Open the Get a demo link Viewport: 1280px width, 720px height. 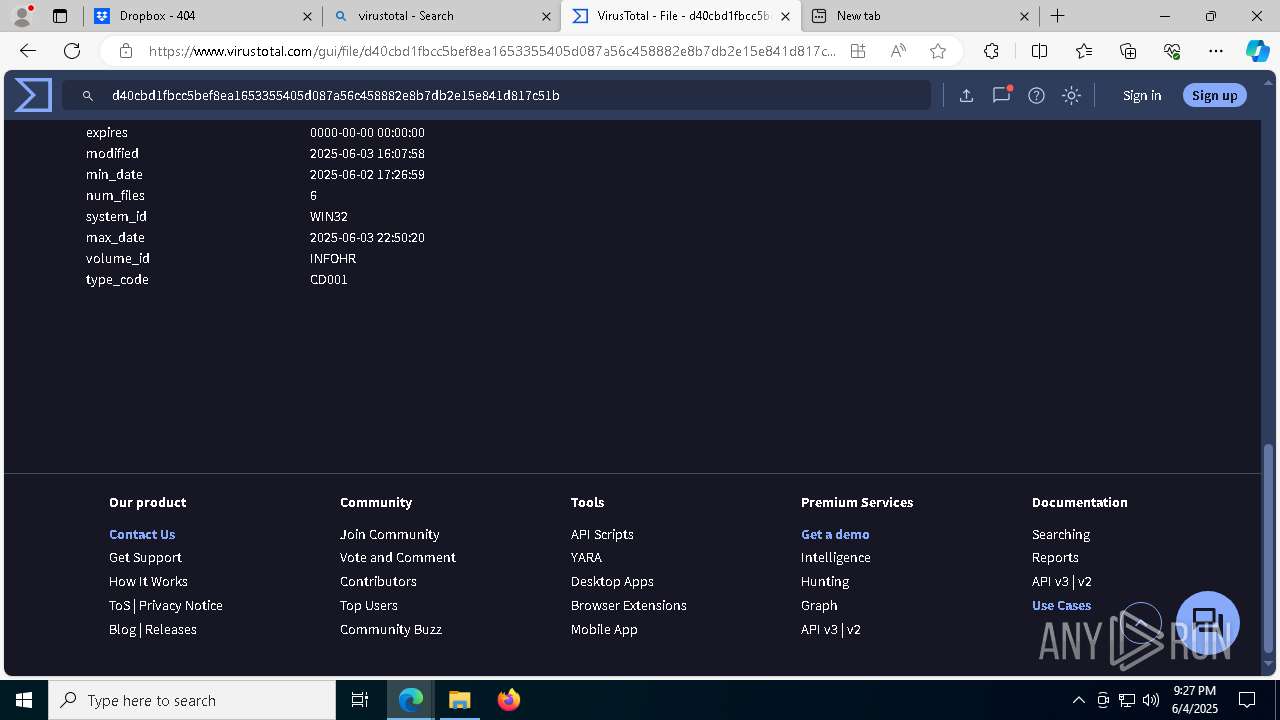coord(835,534)
